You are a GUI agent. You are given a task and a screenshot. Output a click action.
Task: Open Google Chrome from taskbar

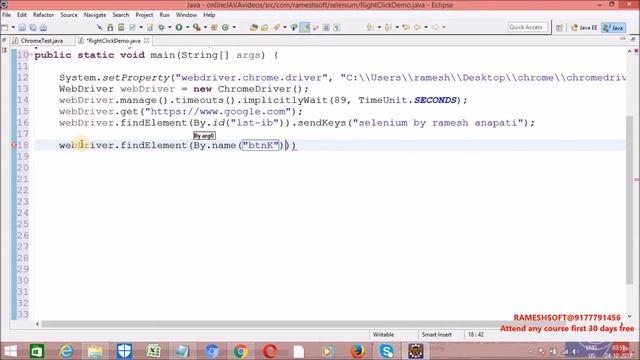[x=240, y=351]
